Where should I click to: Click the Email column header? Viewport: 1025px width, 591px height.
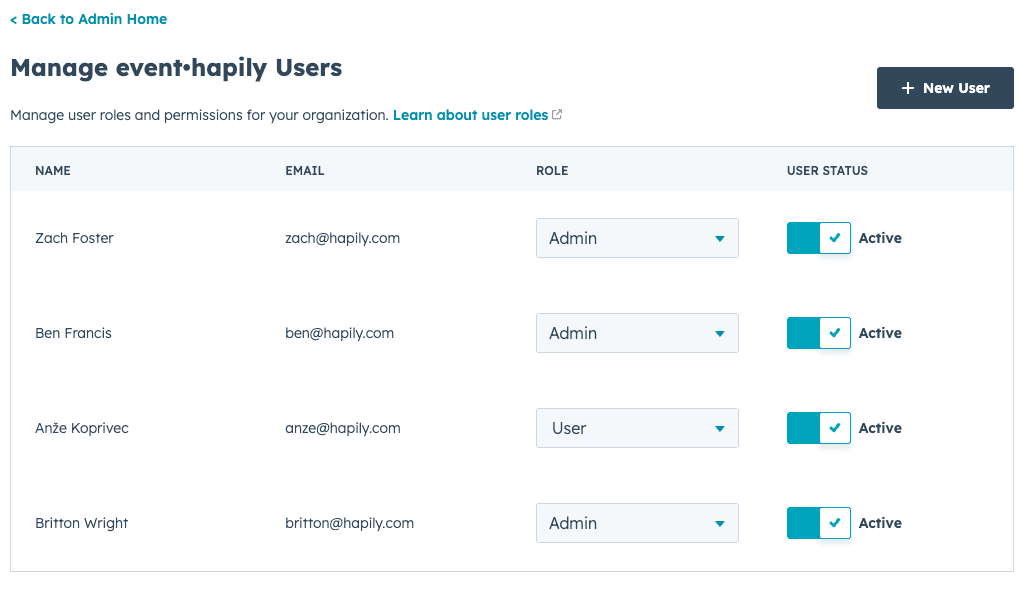click(305, 171)
